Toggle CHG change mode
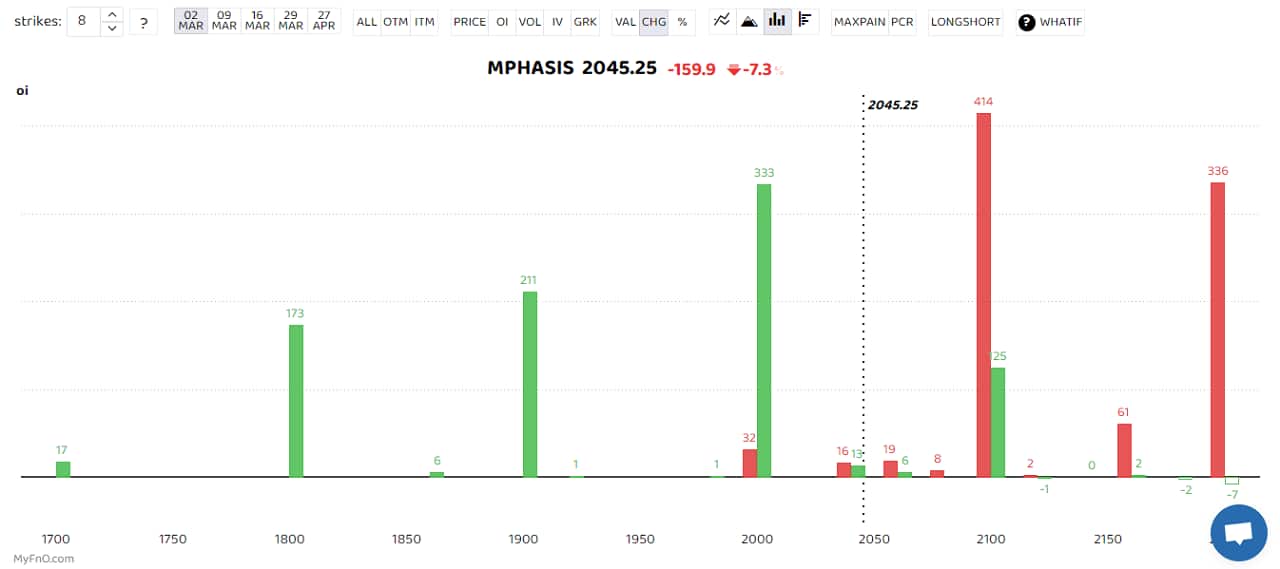Viewport: 1280px width, 569px height. coord(654,21)
